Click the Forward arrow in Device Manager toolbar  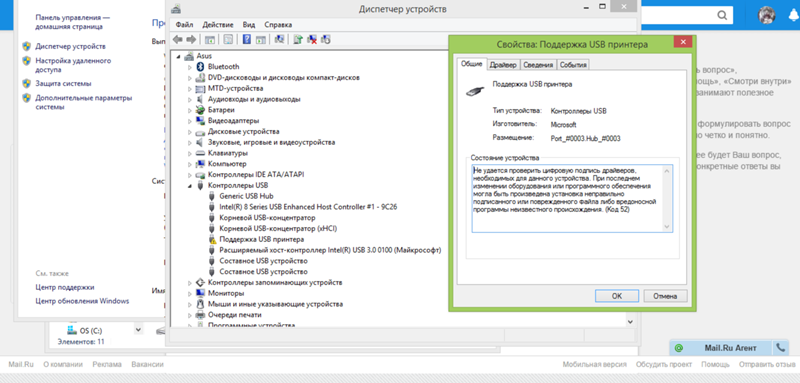click(191, 39)
